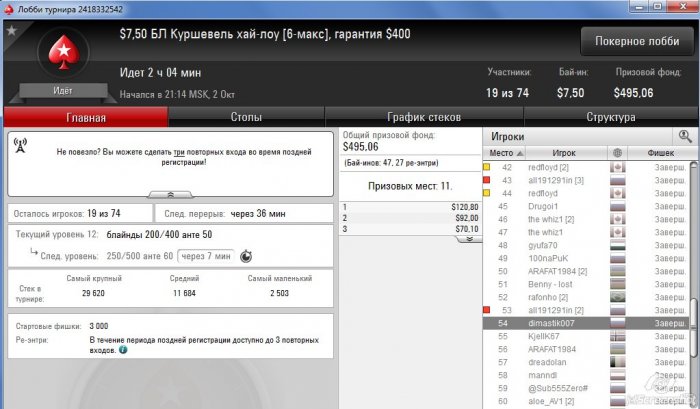Viewport: 700px width, 409px height.
Task: Click the Покерное лобби button
Action: click(x=637, y=41)
